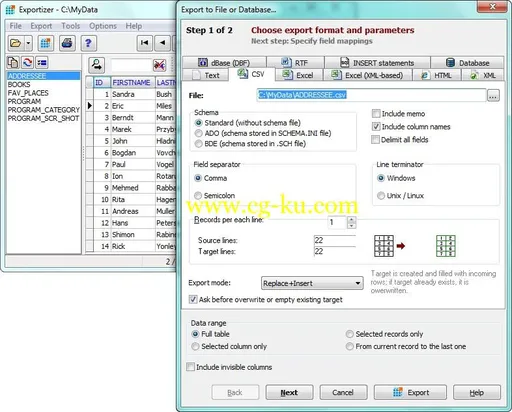Image resolution: width=512 pixels, height=412 pixels.
Task: Click the find record icon in Exportizer
Action: click(97, 65)
